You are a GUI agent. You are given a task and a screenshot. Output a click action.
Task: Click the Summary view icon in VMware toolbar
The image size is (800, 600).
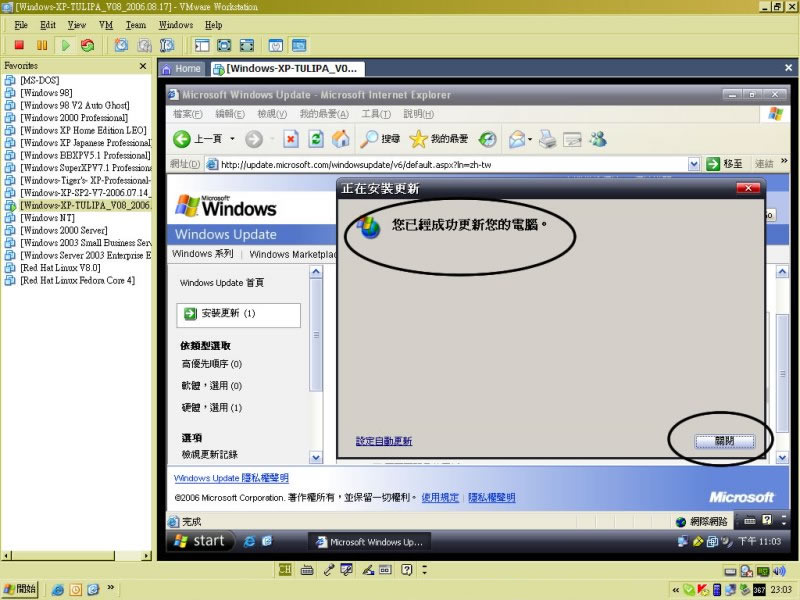click(x=276, y=45)
